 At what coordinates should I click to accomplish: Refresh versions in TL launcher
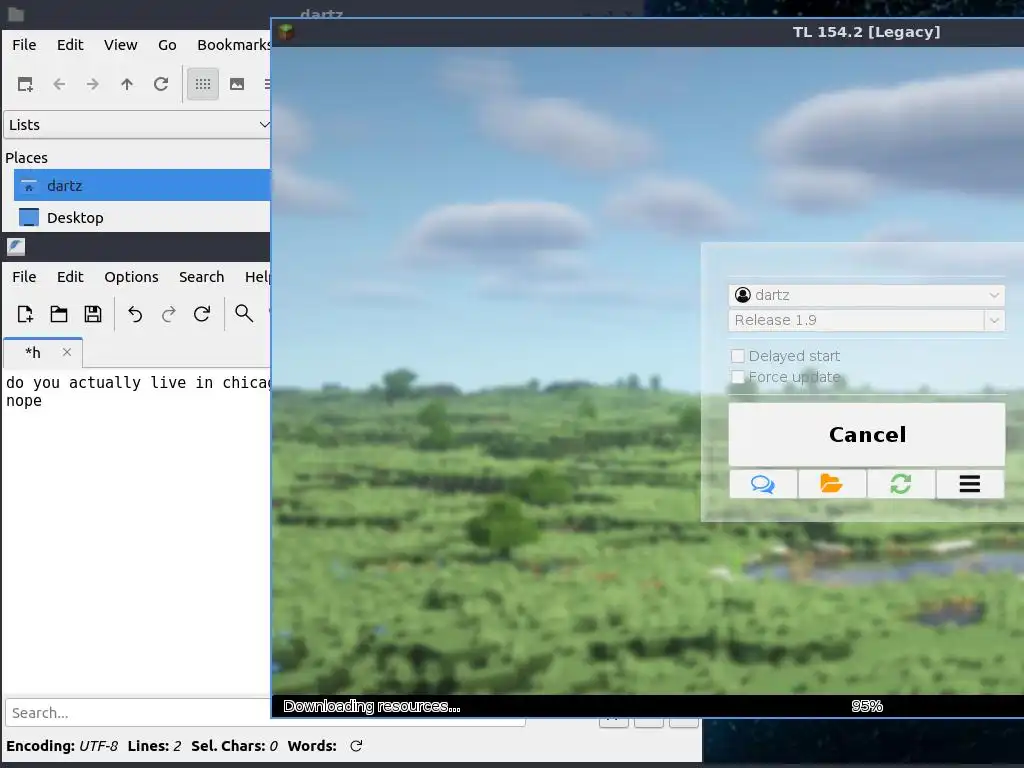[901, 484]
